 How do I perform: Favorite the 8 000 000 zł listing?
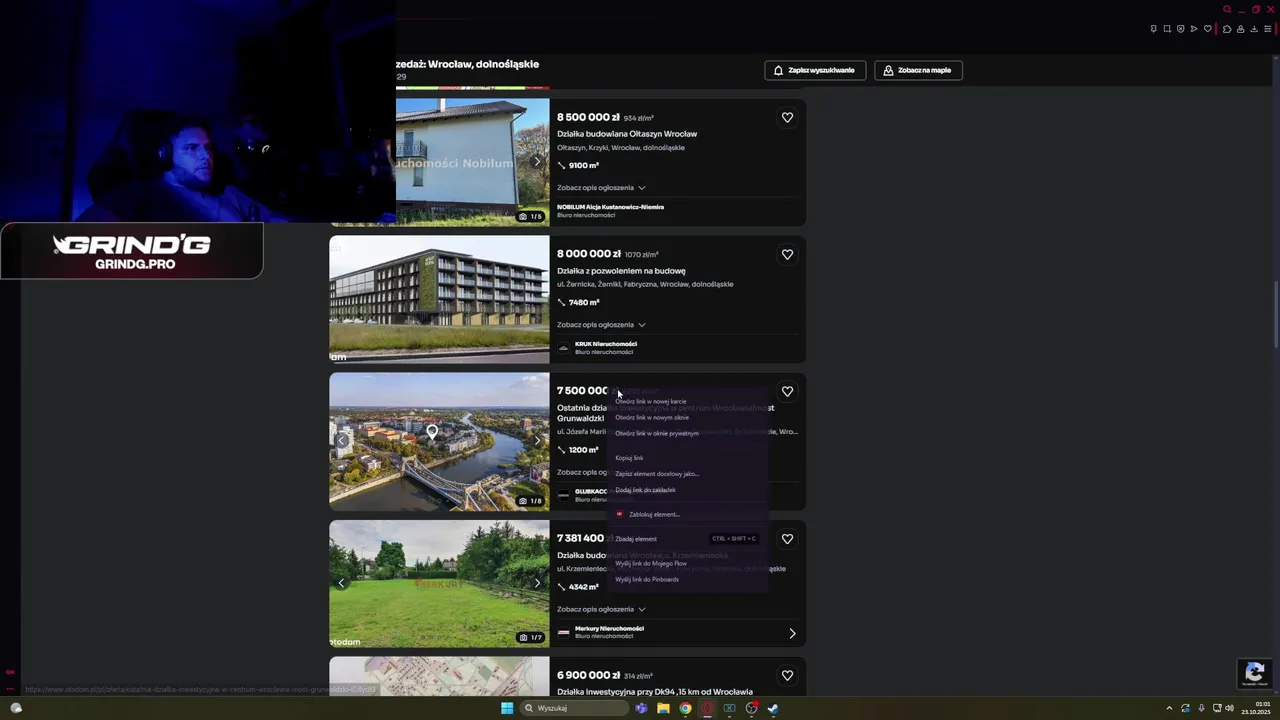coord(787,254)
